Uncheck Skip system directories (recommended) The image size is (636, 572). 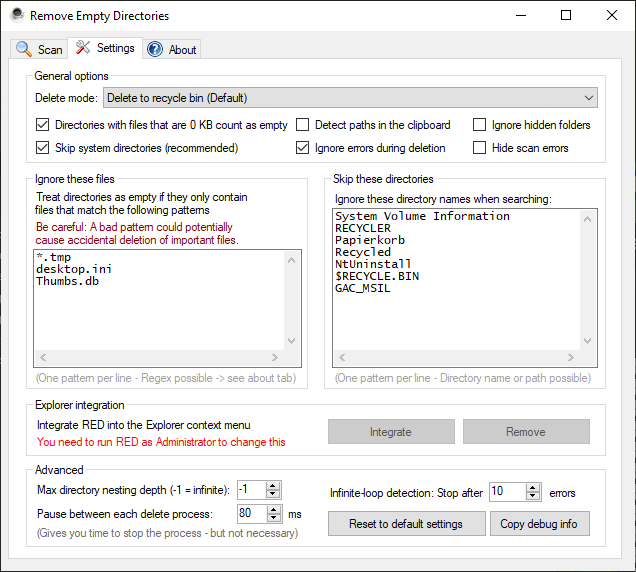click(x=42, y=148)
